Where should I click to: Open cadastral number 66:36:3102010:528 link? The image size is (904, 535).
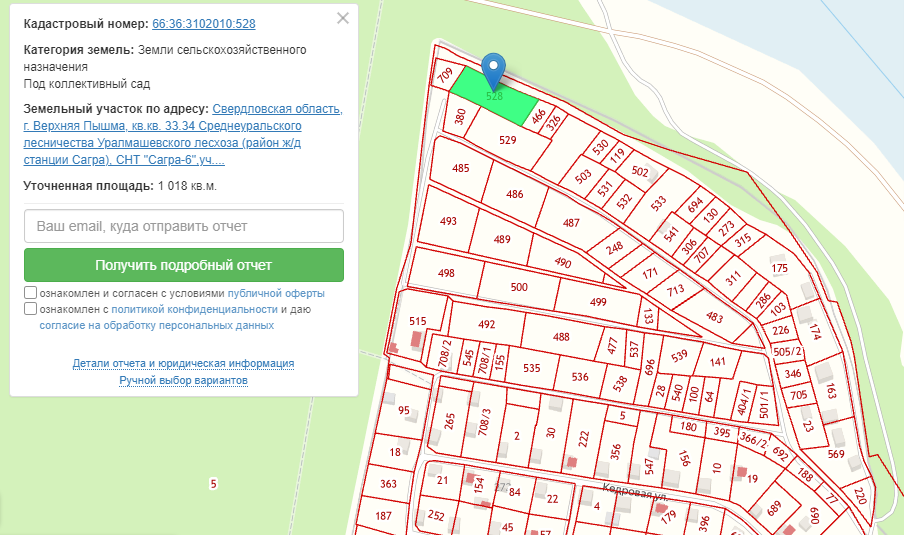point(204,24)
